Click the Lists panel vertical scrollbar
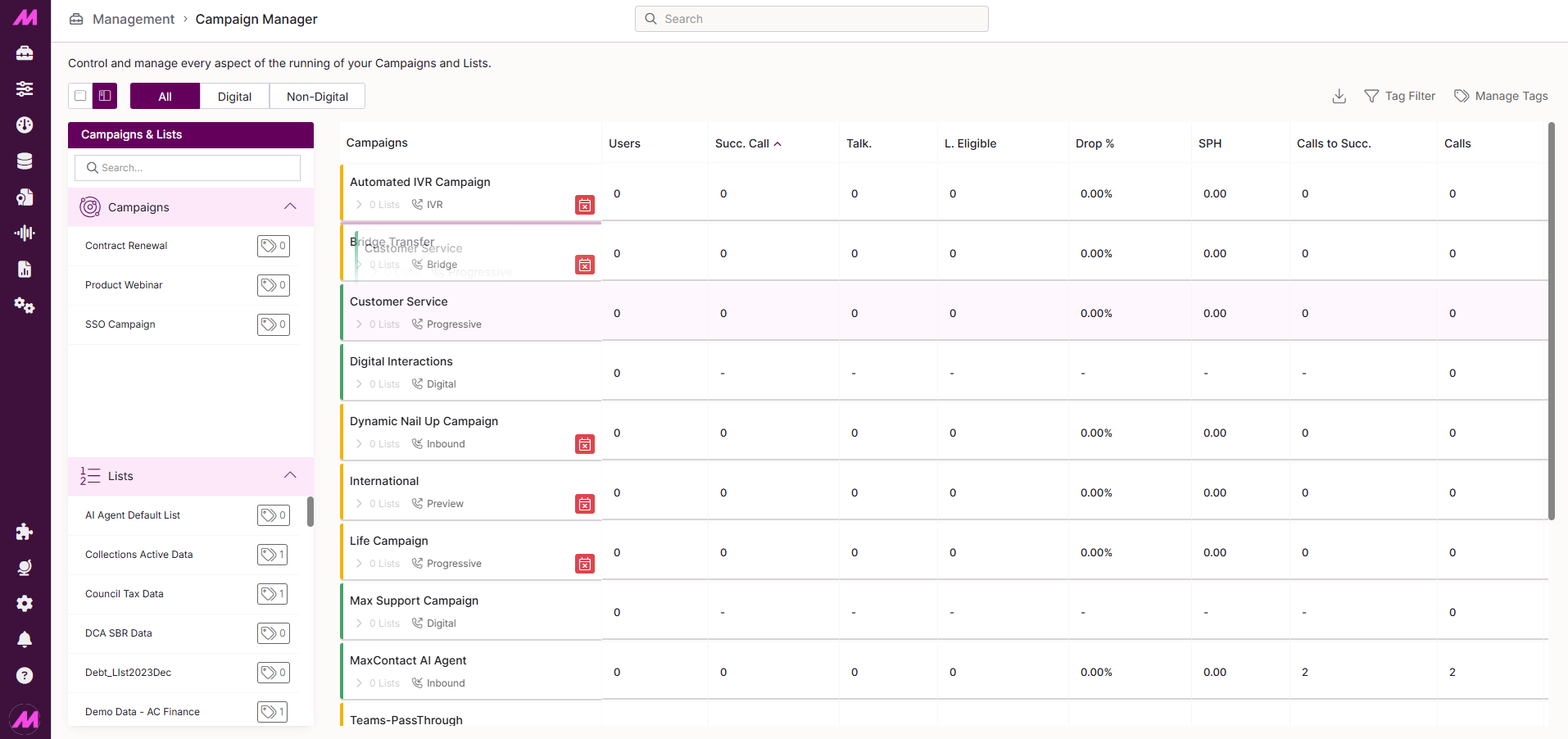 (310, 512)
